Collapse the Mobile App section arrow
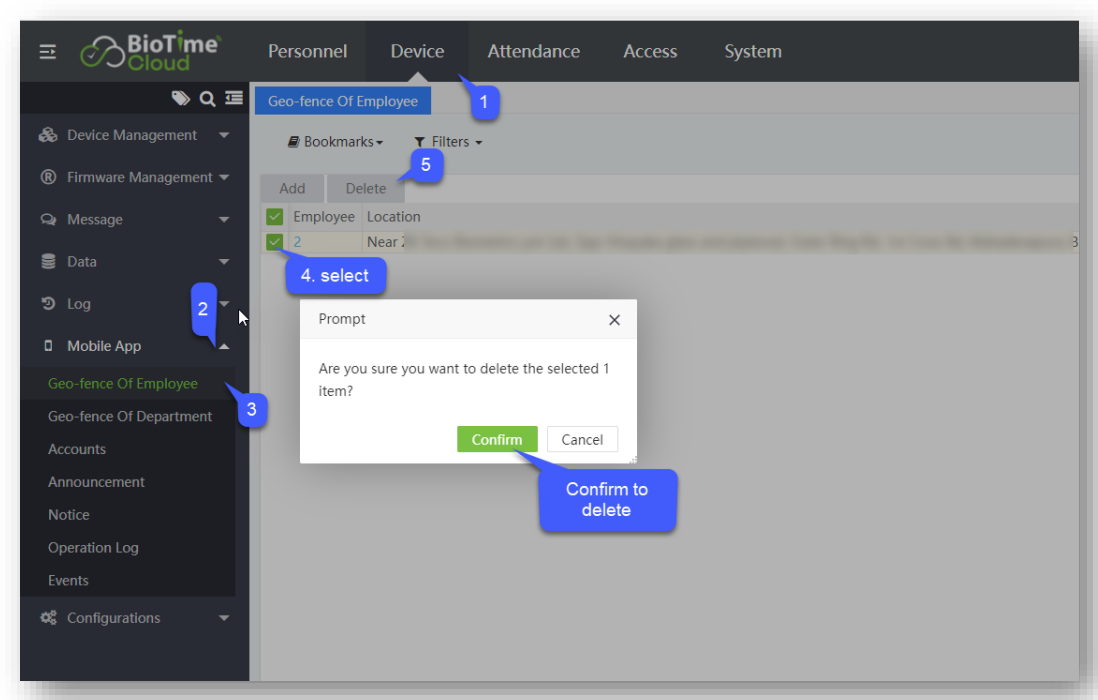1098x700 pixels. tap(224, 346)
